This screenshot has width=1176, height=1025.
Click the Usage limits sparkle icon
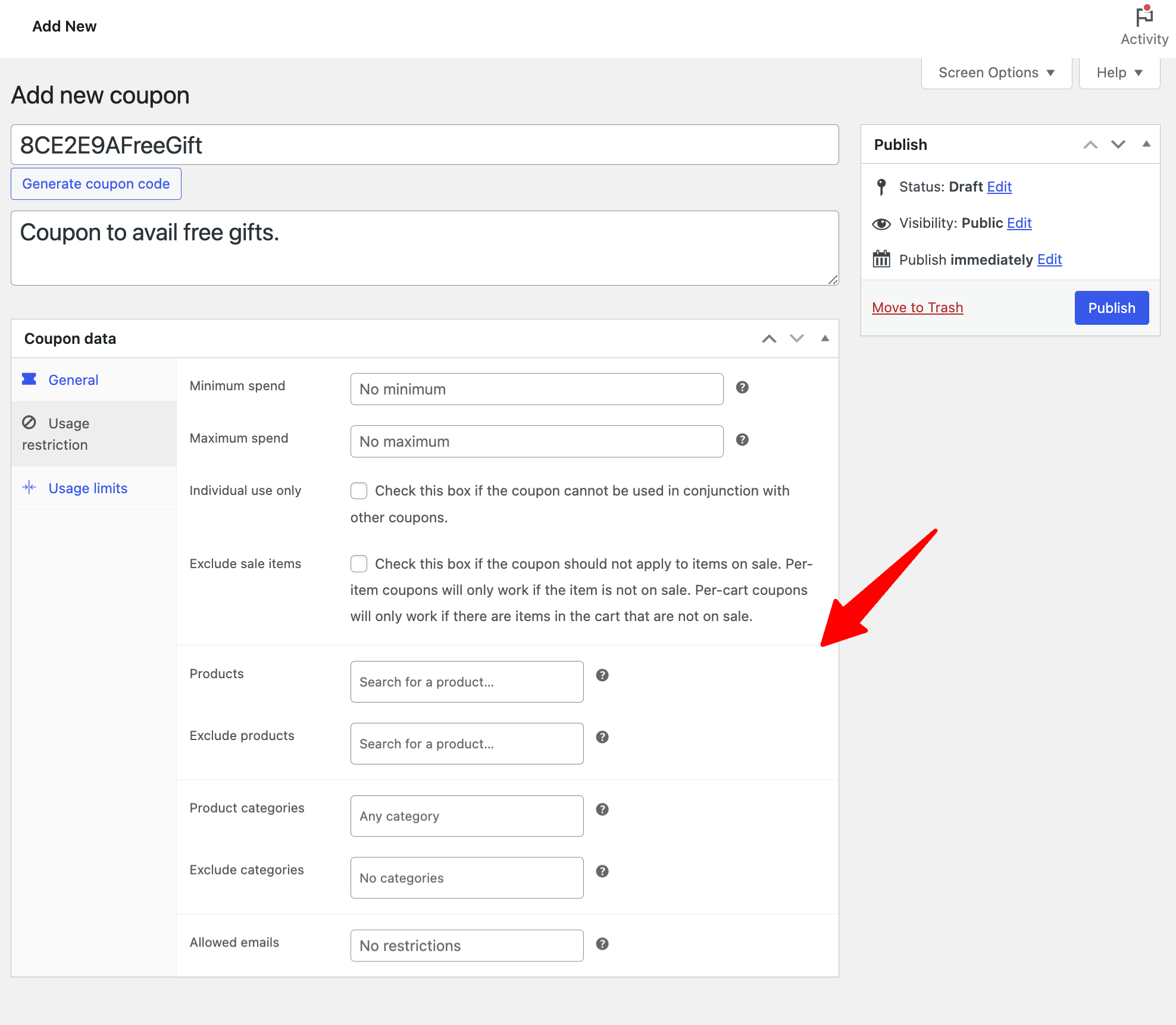[x=29, y=489]
